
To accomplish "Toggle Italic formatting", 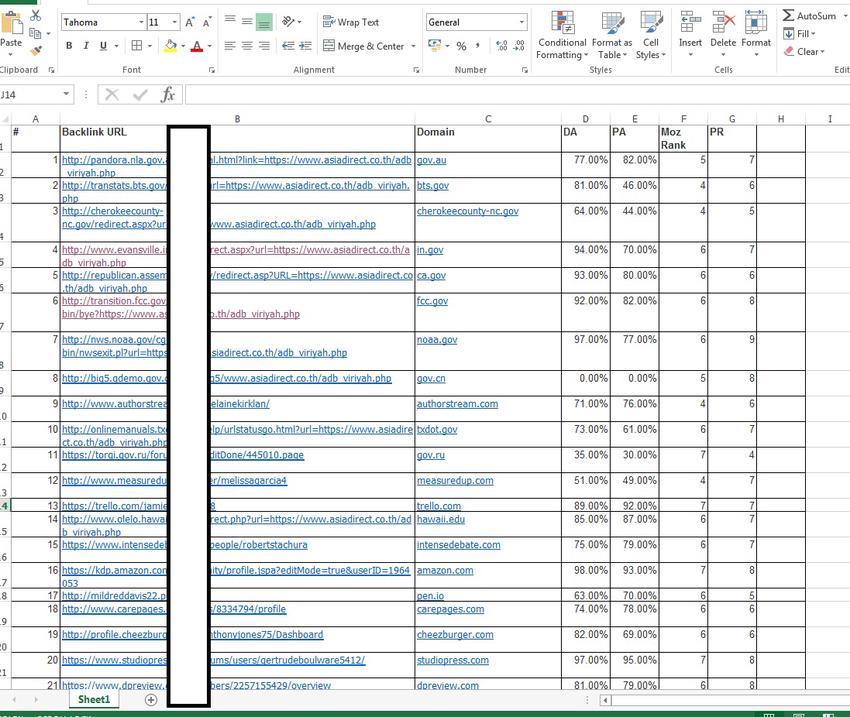I will click(x=86, y=46).
